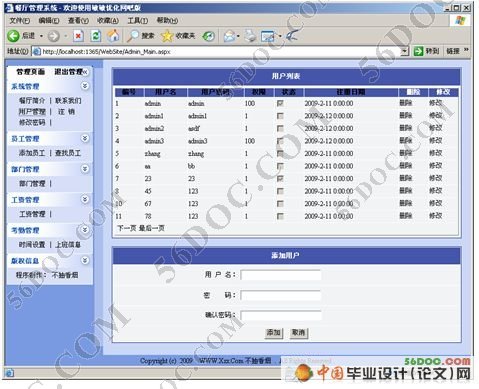The image size is (479, 389).
Task: Click the URL address bar field
Action: point(221,52)
